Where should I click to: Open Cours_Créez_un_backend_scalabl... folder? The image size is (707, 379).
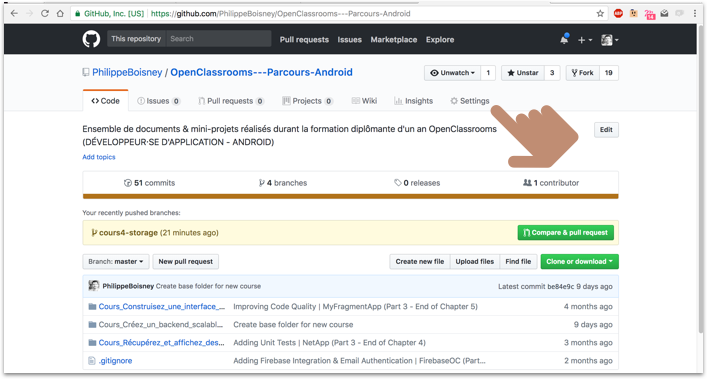[x=161, y=324]
